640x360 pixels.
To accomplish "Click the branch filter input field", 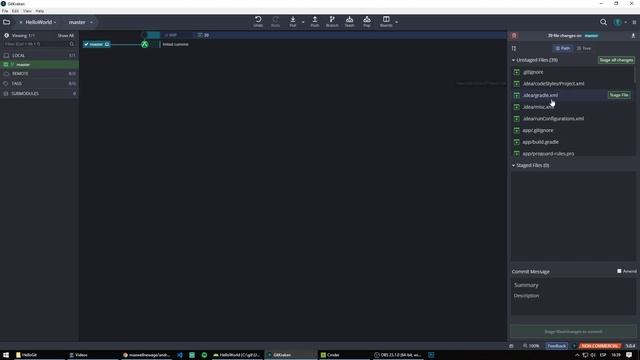I will pos(39,44).
